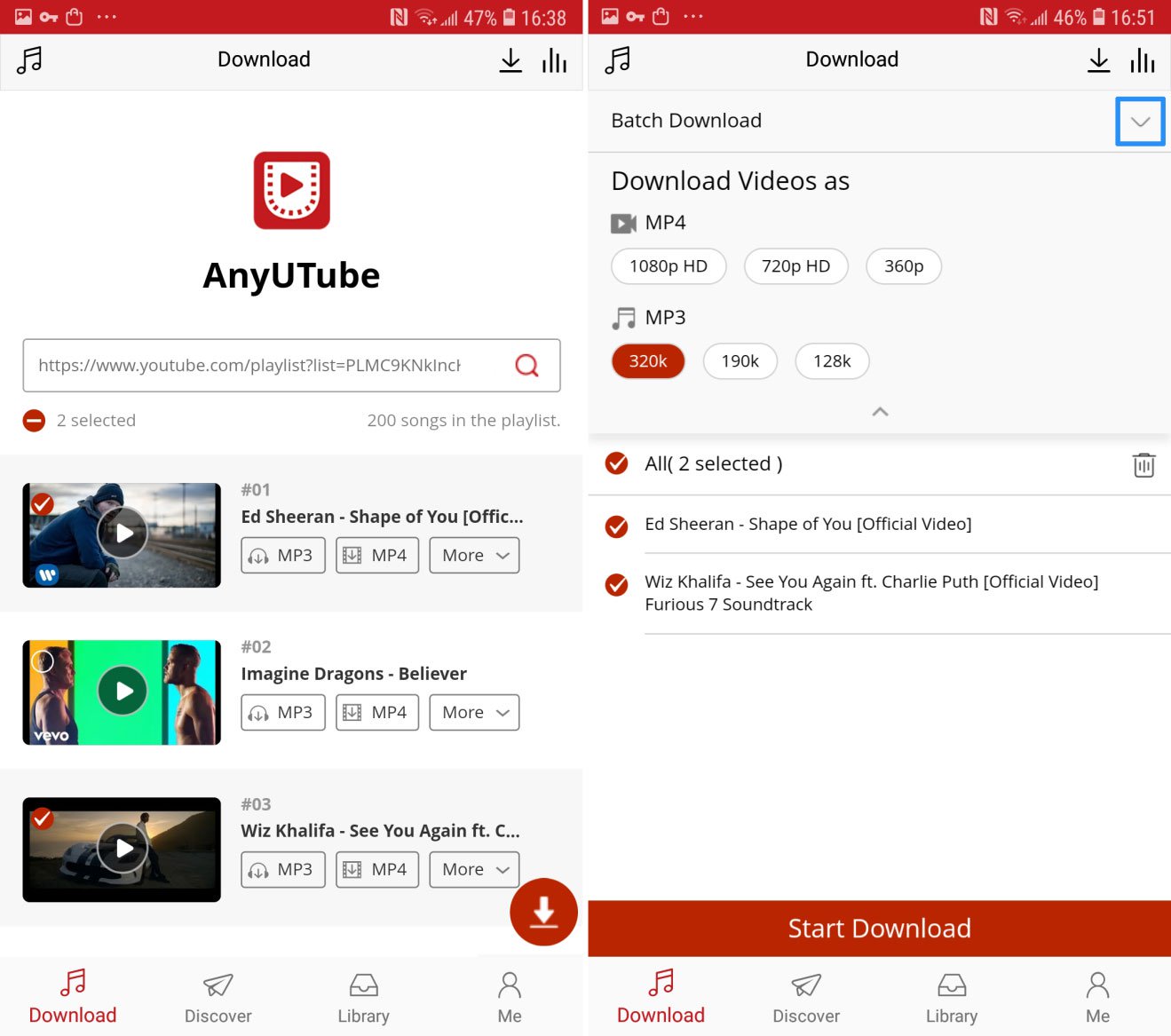The width and height of the screenshot is (1171, 1036).
Task: Open Discover from the bottom navigation
Action: tap(218, 996)
